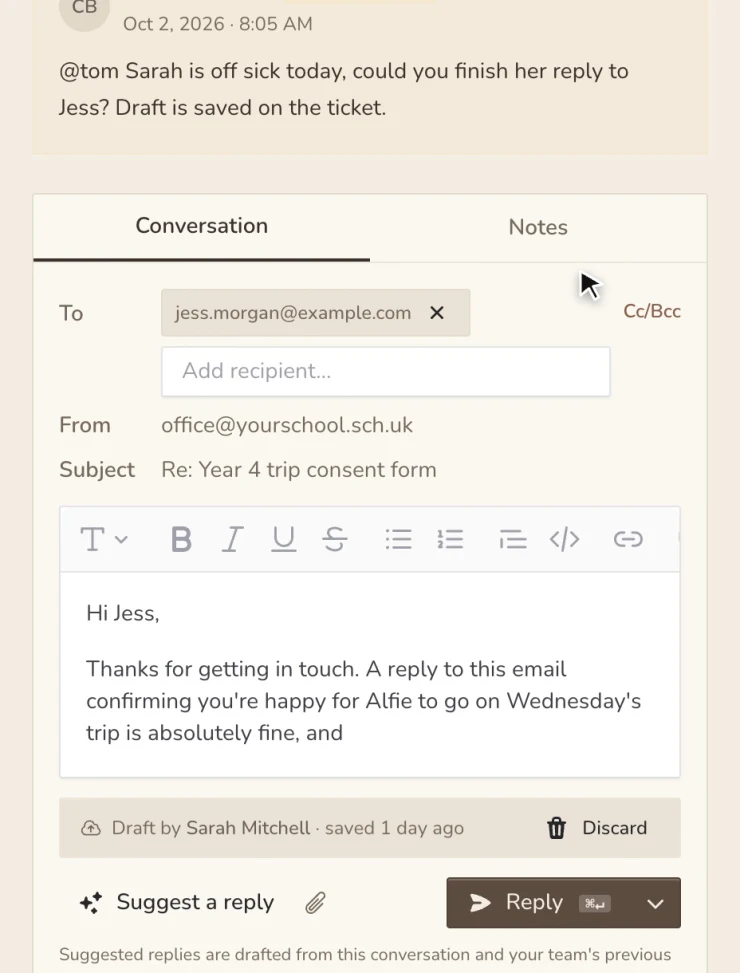This screenshot has width=740, height=973.
Task: Click the @tom mention in the note
Action: click(x=89, y=71)
